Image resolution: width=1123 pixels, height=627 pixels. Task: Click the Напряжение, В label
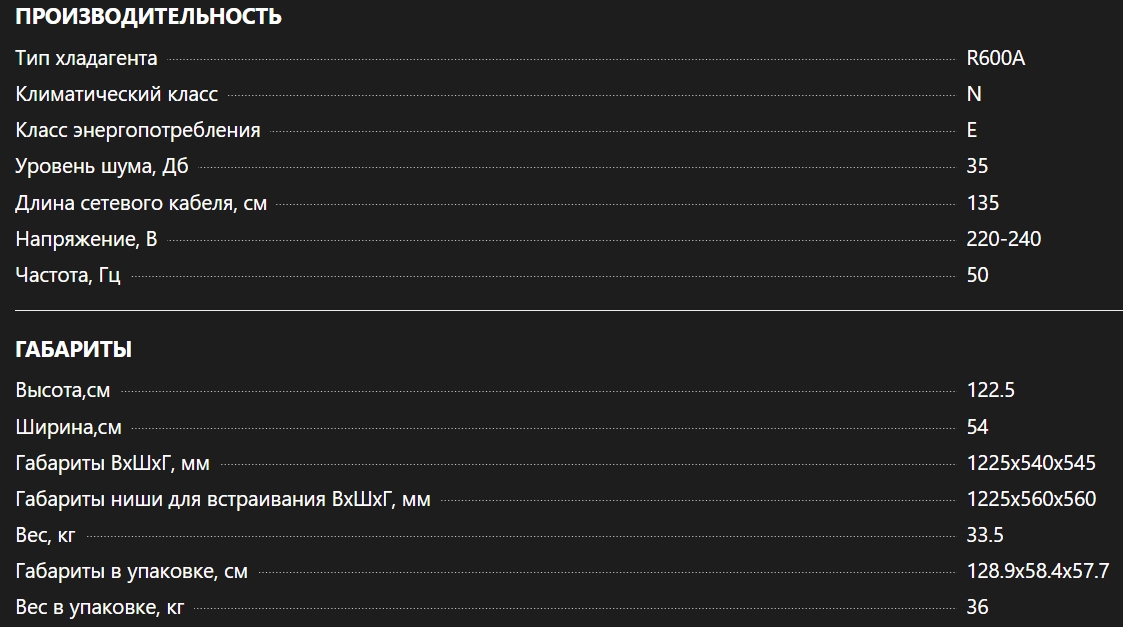[x=86, y=239]
